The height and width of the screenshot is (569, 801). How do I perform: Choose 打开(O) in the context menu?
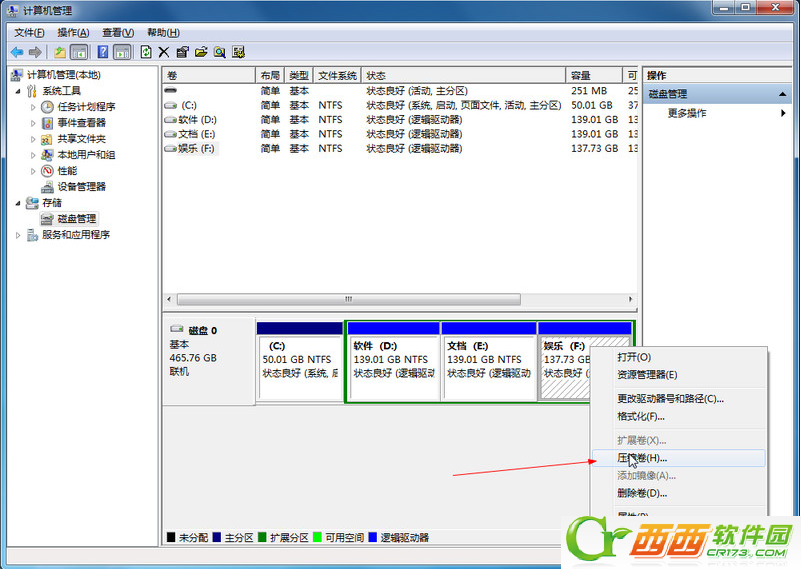pyautogui.click(x=678, y=357)
